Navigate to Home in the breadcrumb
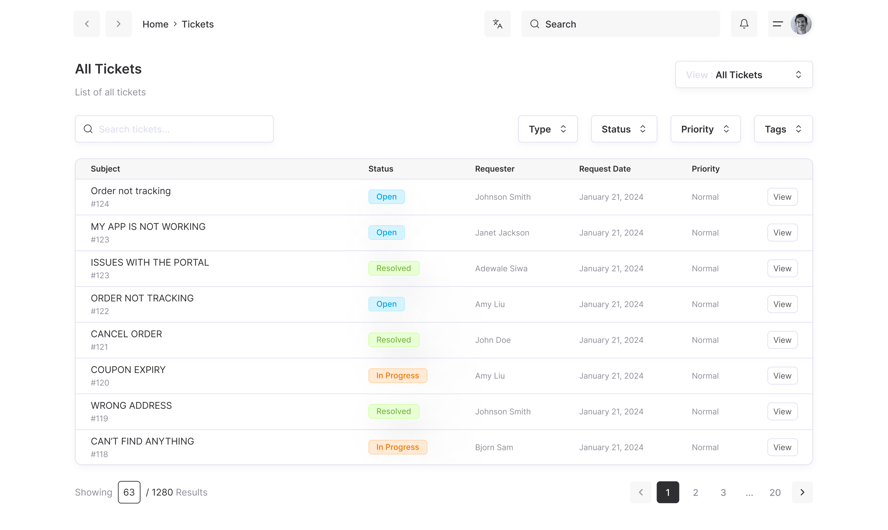This screenshot has height=530, width=888. pos(155,24)
